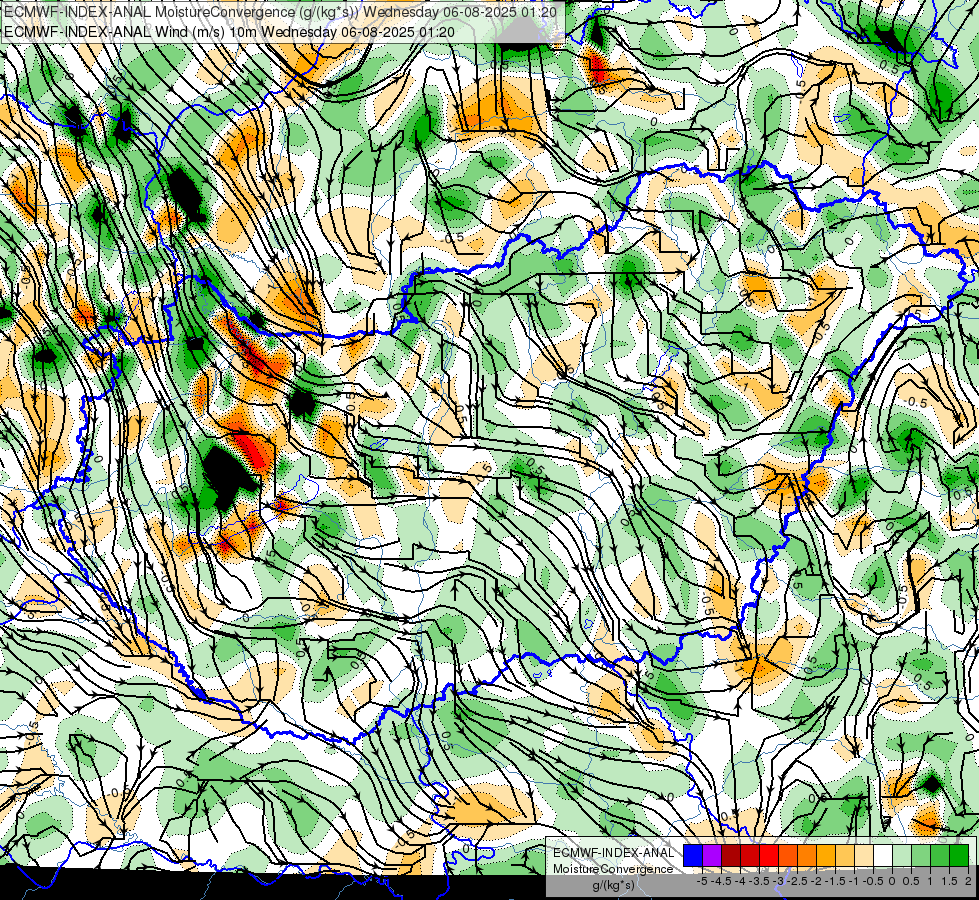Select the pale peach swatch between -1 and -0.5
Image resolution: width=979 pixels, height=900 pixels.
pos(864,856)
